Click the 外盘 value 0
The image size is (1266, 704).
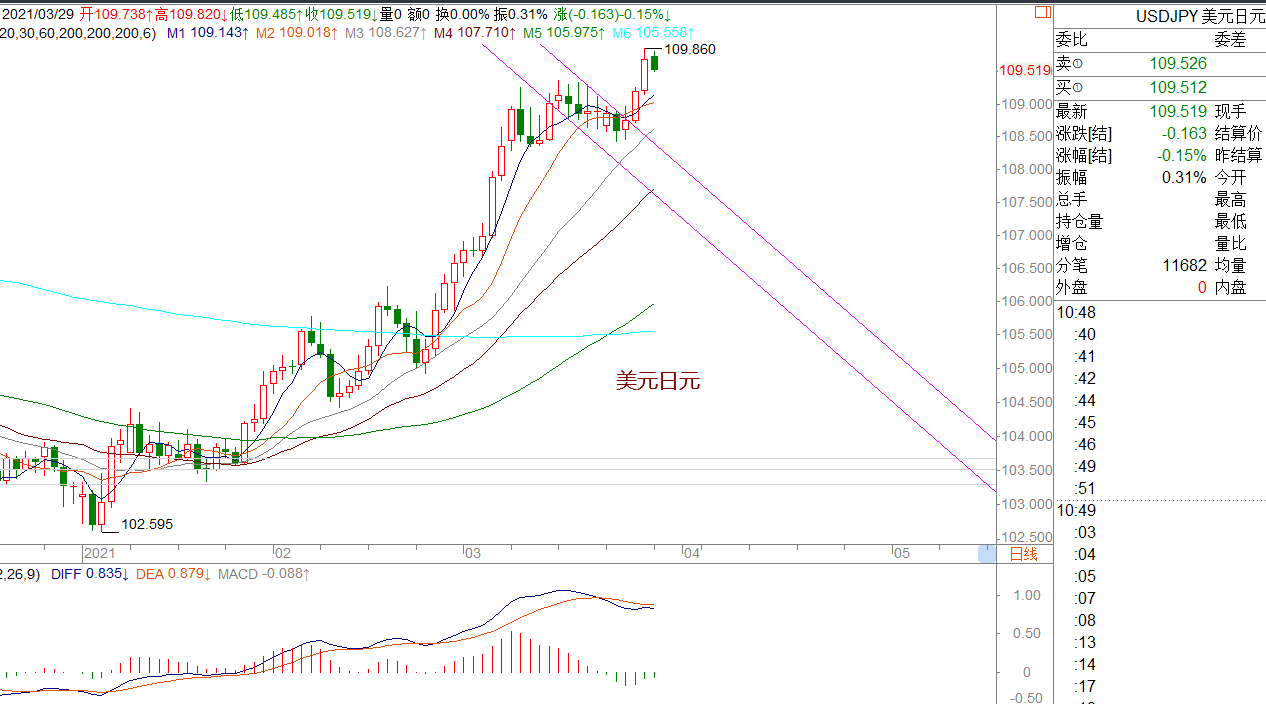point(1202,287)
